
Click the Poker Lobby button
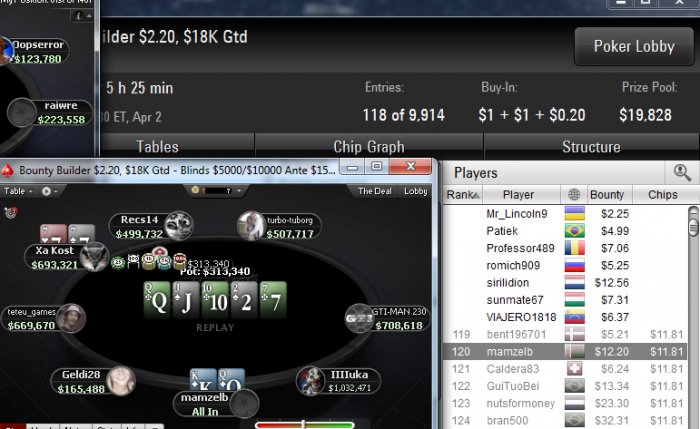pyautogui.click(x=634, y=46)
